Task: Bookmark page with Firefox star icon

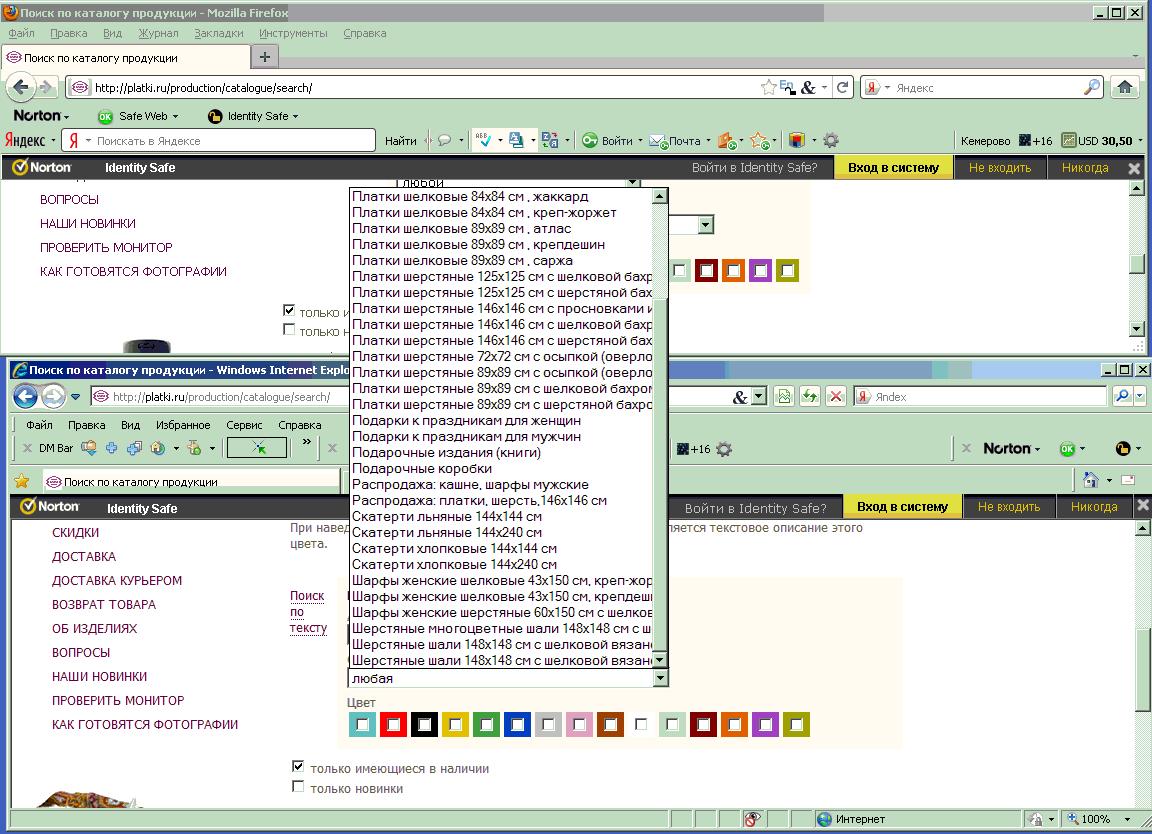Action: [768, 87]
